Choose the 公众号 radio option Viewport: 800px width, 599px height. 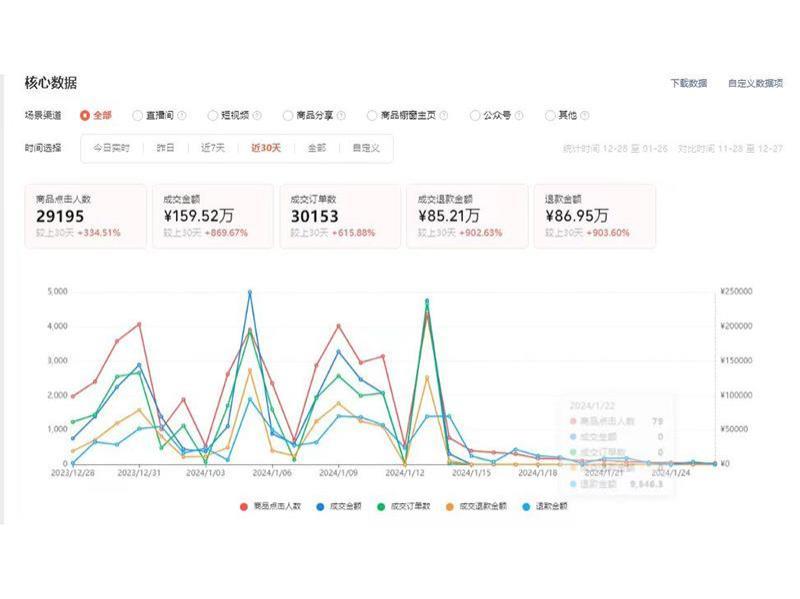coord(475,116)
